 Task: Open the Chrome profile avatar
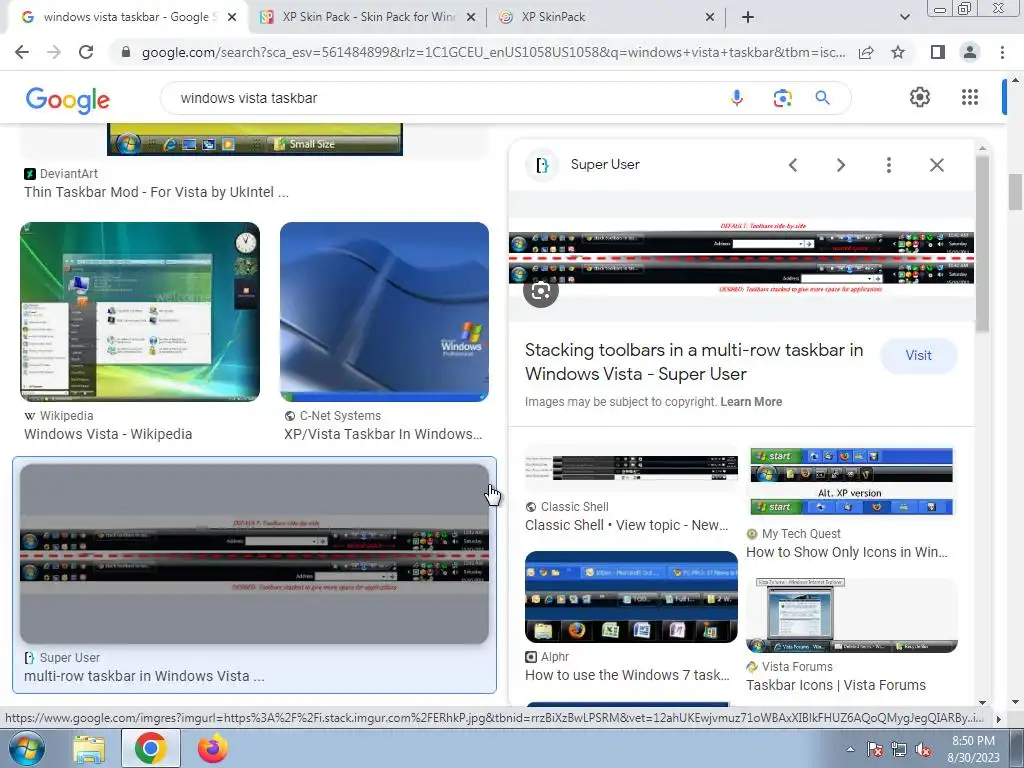[x=970, y=52]
